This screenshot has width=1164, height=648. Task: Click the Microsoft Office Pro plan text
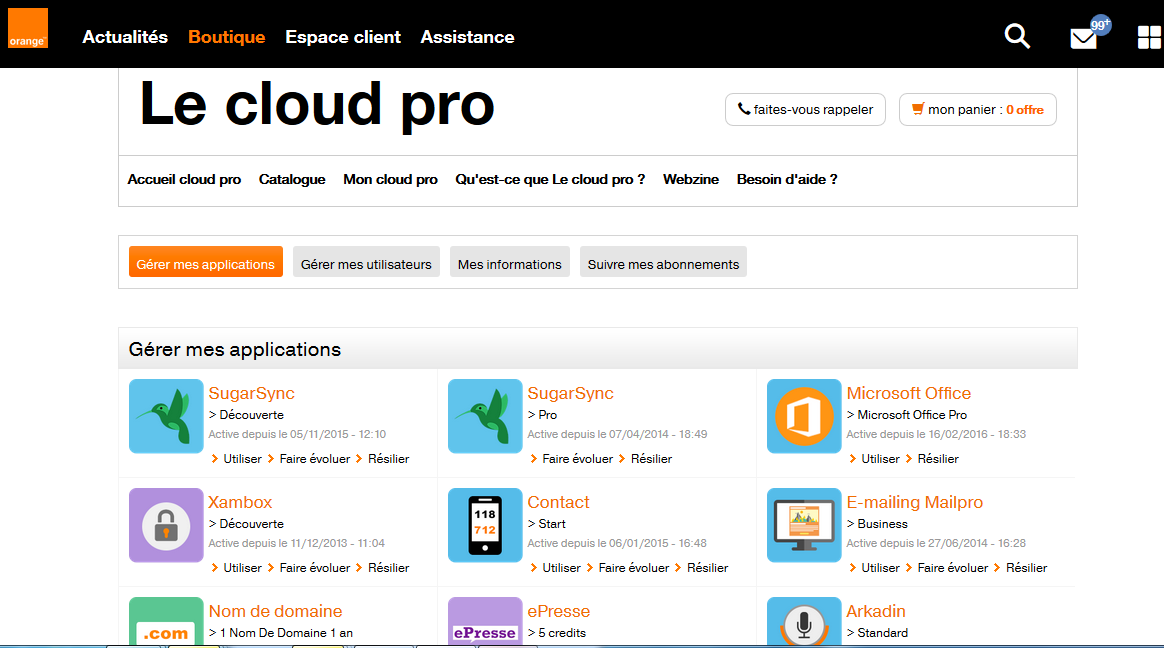[x=907, y=415]
